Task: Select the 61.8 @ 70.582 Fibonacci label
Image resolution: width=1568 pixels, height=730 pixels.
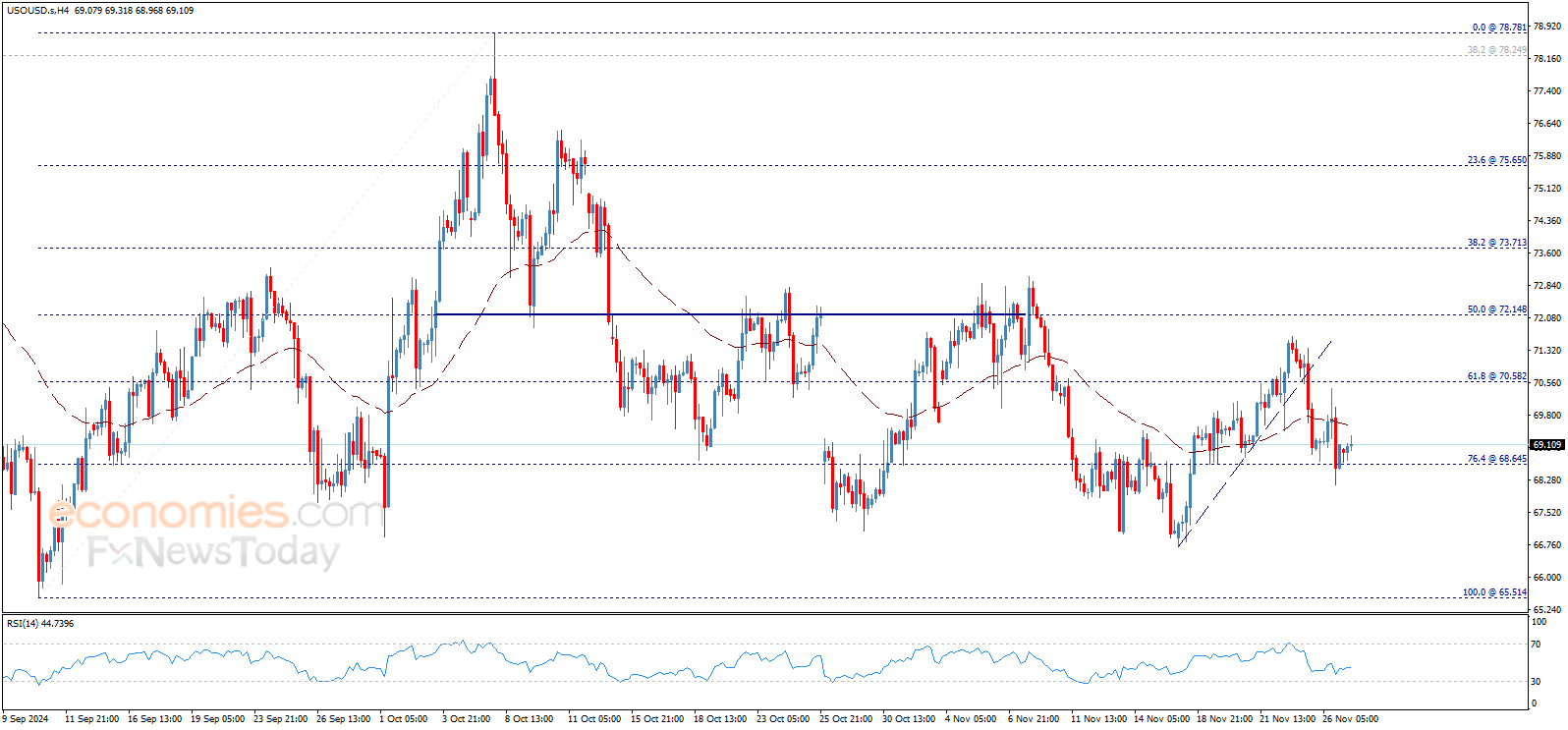Action: (1497, 376)
